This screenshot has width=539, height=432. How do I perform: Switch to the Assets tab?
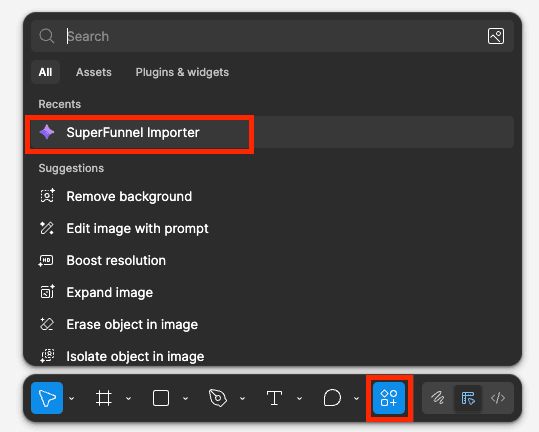tap(94, 72)
